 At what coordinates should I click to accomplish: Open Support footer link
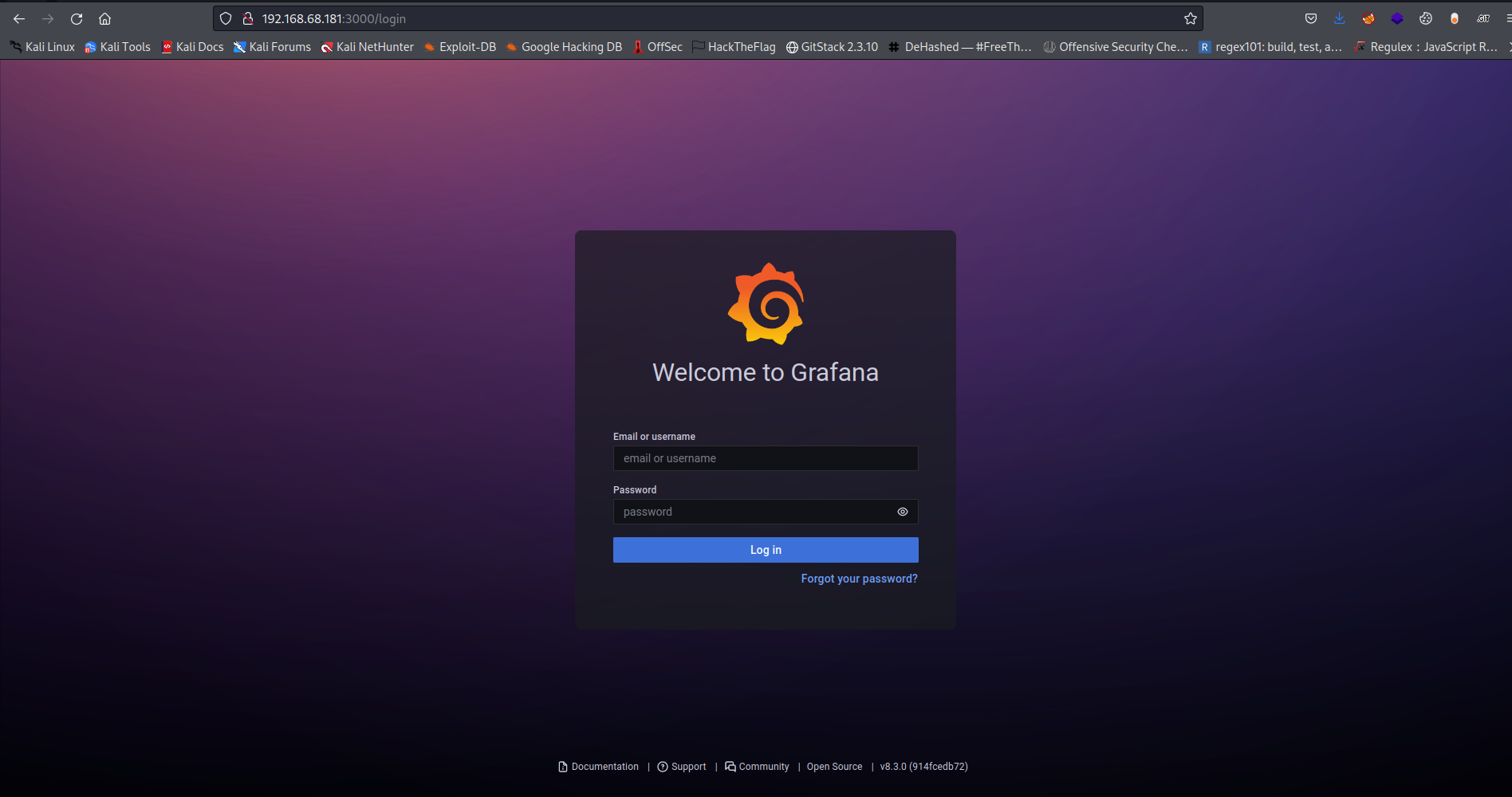[682, 767]
